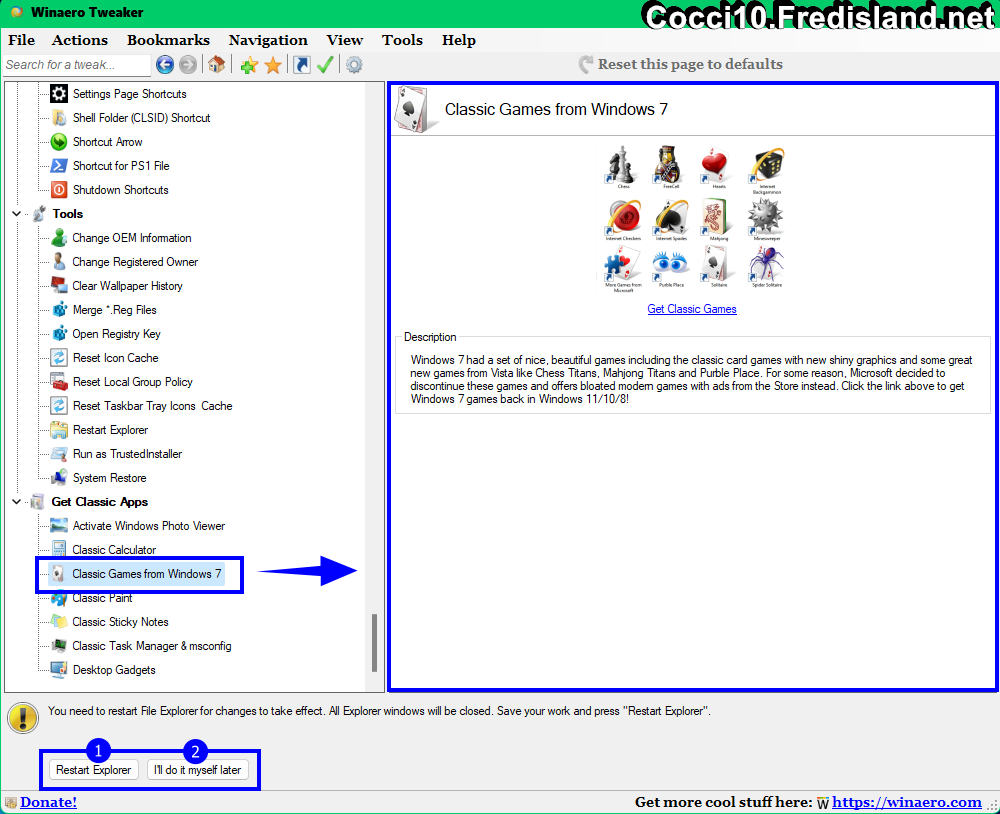
Task: Click Reset this page to defaults
Action: point(680,64)
